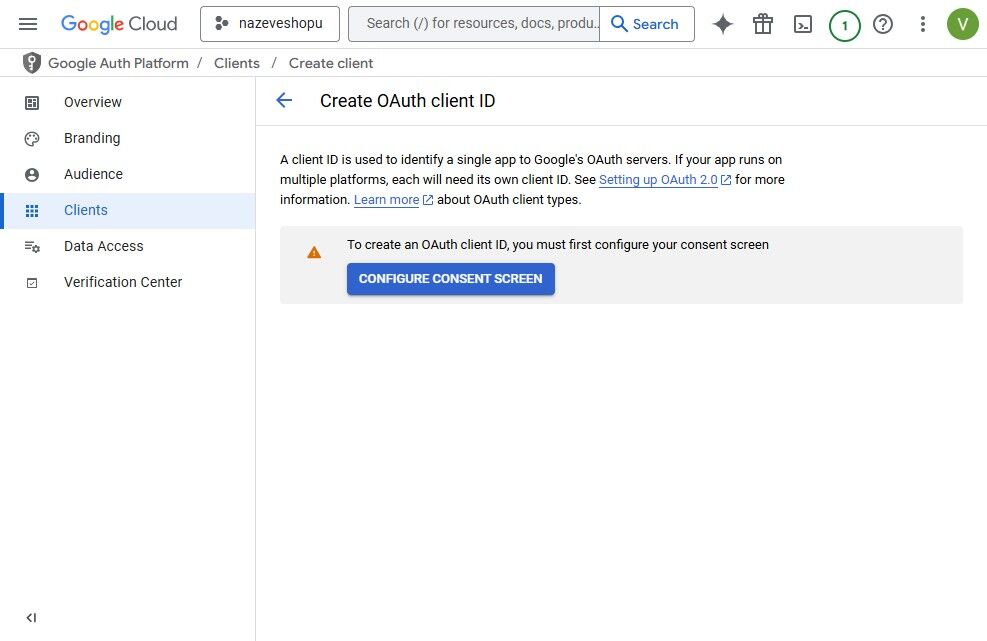Viewport: 987px width, 641px height.
Task: Open Verification Center in the sidebar
Action: [x=128, y=282]
